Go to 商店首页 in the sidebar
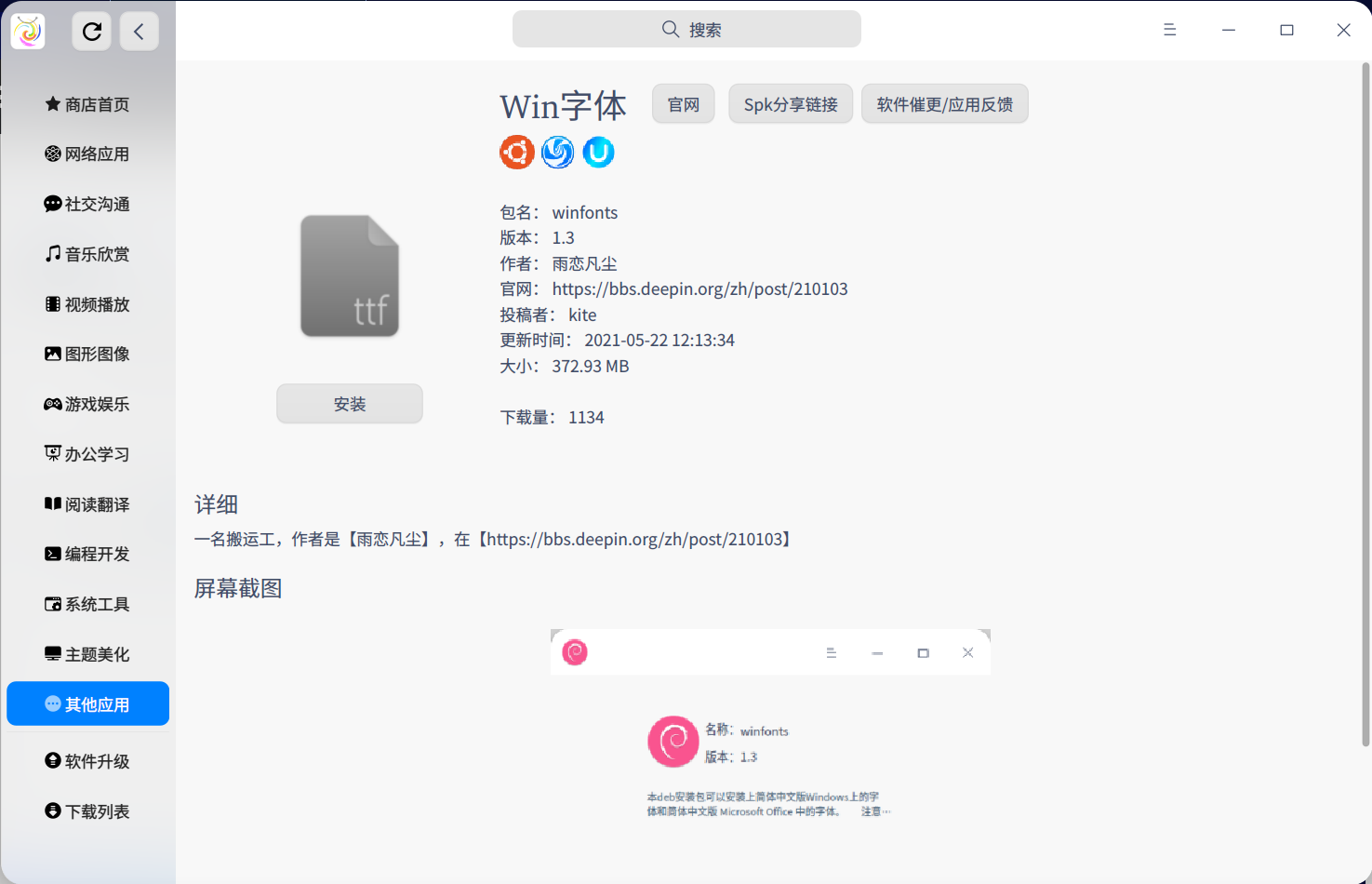Screen dimensions: 1372x884 pyautogui.click(x=87, y=103)
